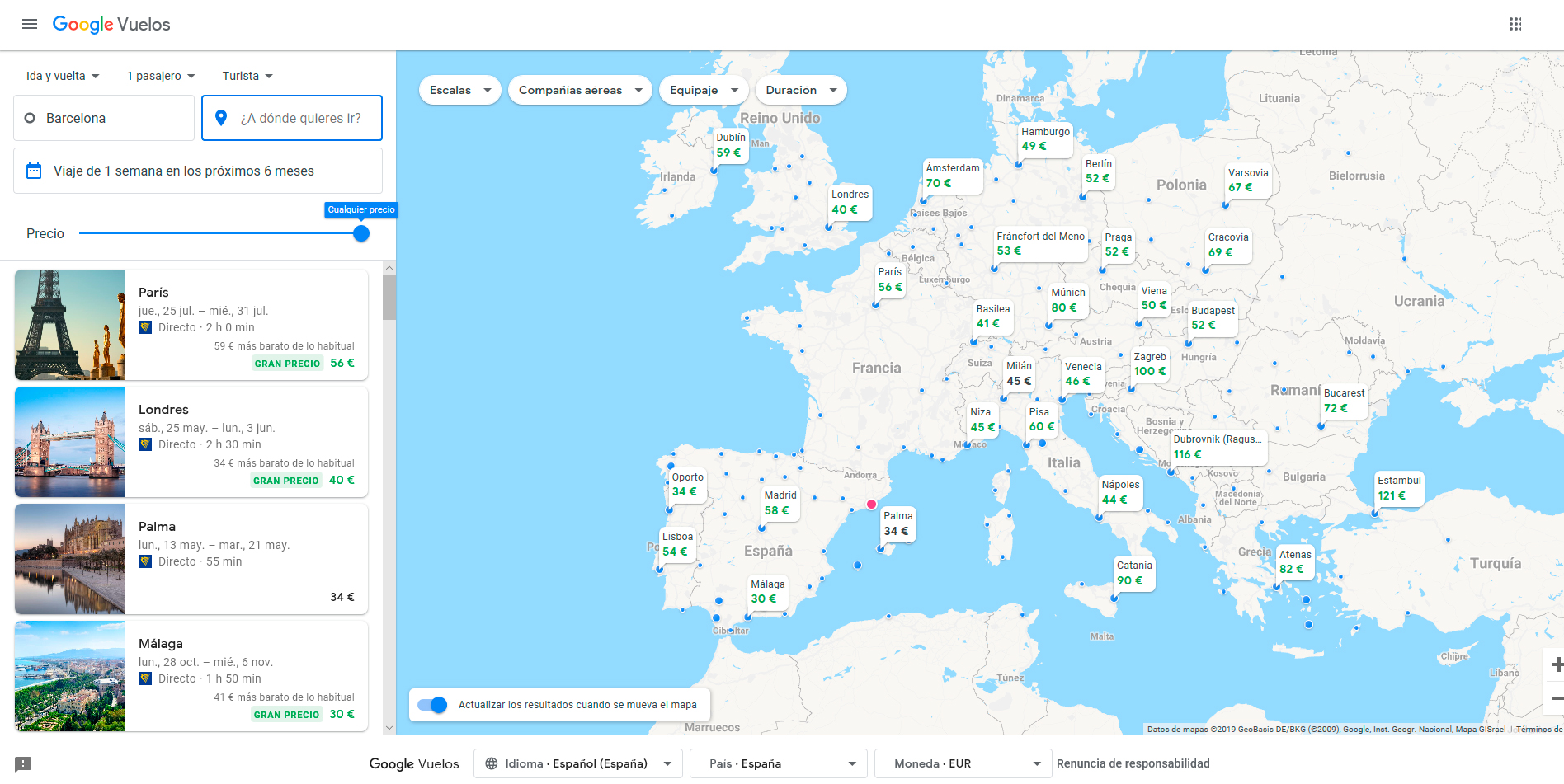Click the pink Barcelona origin marker on map
This screenshot has height=784, width=1564.
point(871,504)
